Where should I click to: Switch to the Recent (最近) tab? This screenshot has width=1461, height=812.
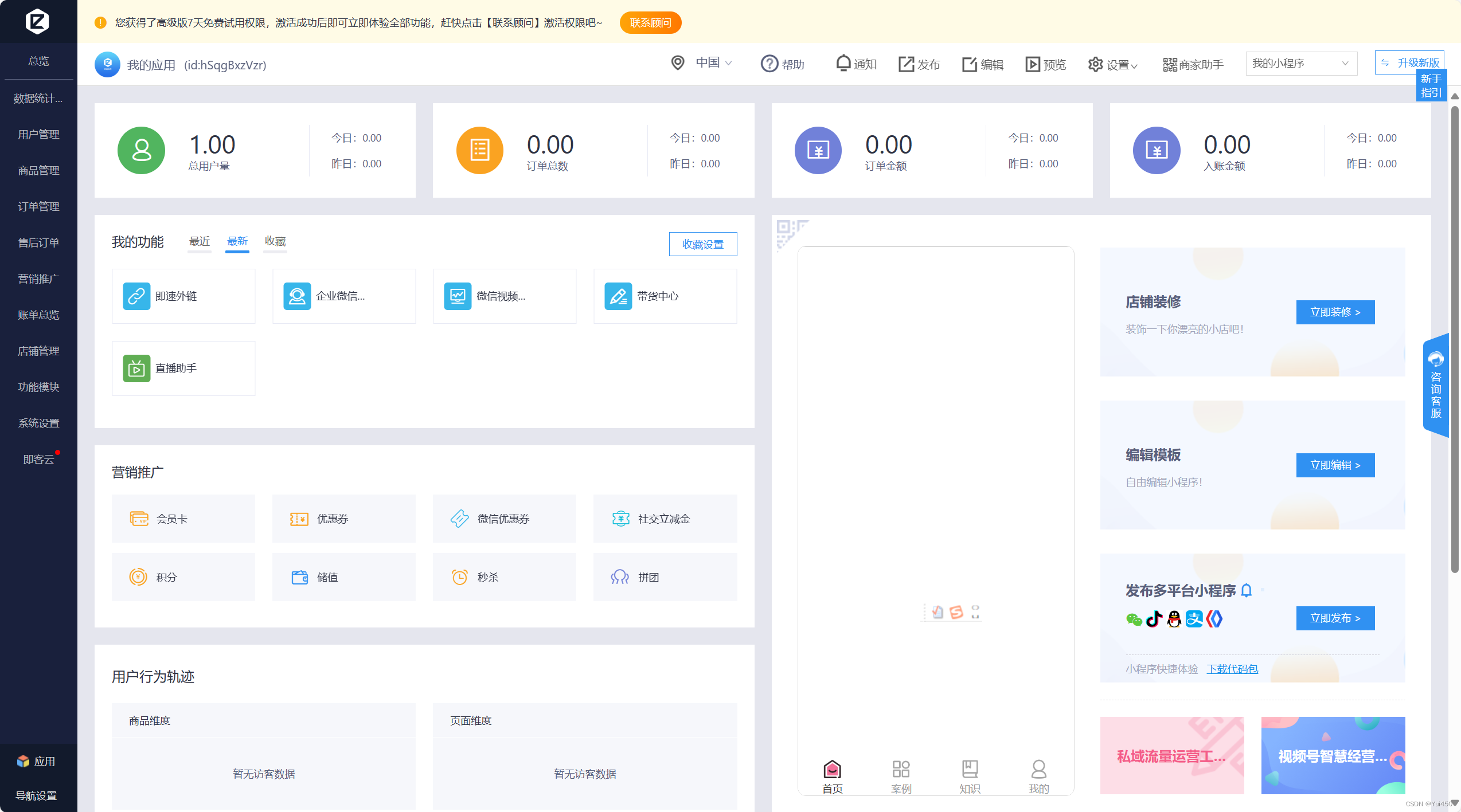click(x=200, y=241)
